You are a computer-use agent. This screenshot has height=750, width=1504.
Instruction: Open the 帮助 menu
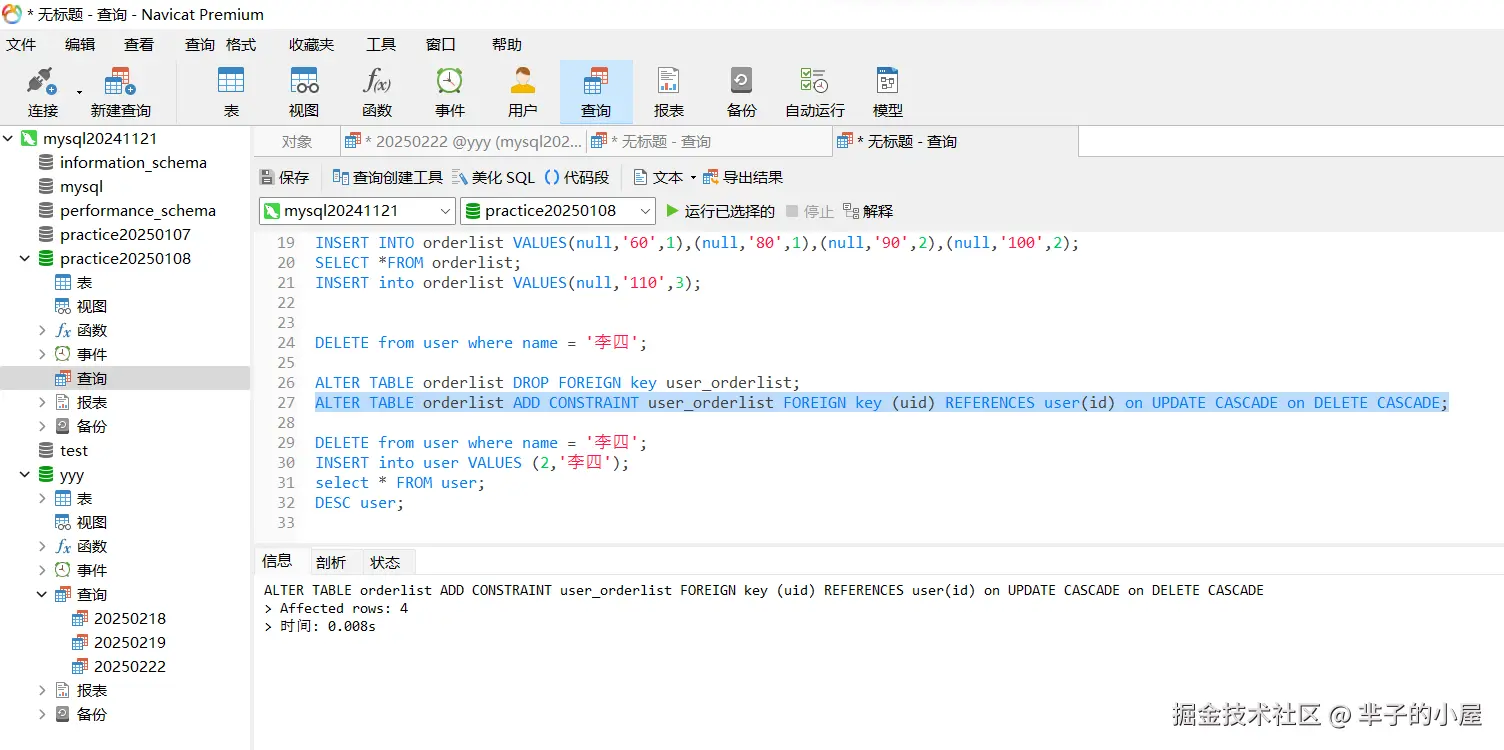tap(507, 44)
